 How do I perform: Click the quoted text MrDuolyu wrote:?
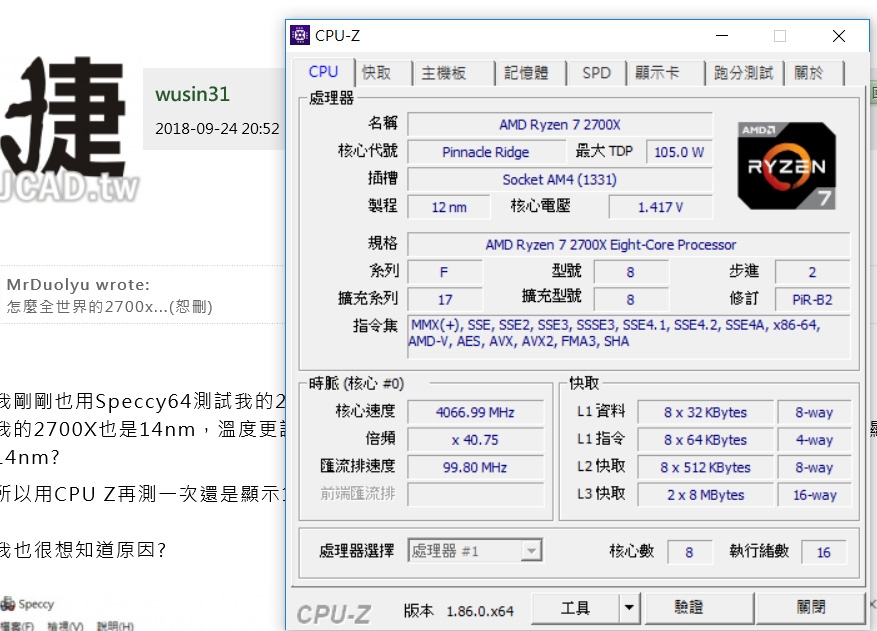(78, 285)
